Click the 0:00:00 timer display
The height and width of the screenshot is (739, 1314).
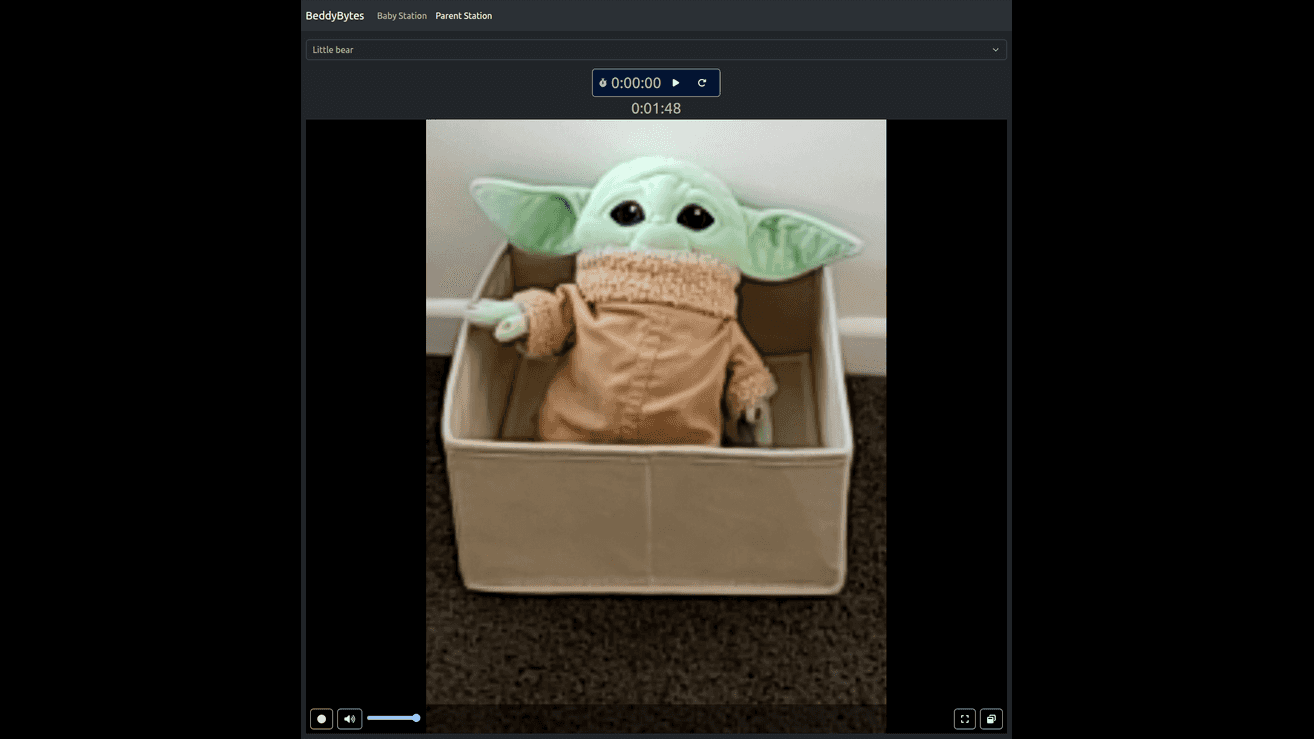637,82
